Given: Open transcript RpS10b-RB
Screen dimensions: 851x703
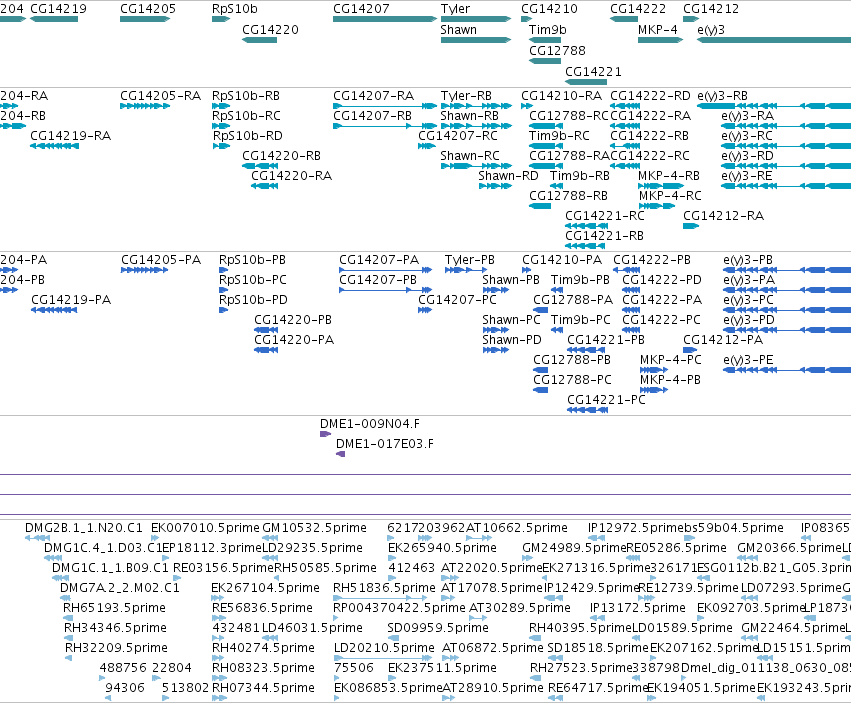Looking at the screenshot, I should coord(246,96).
